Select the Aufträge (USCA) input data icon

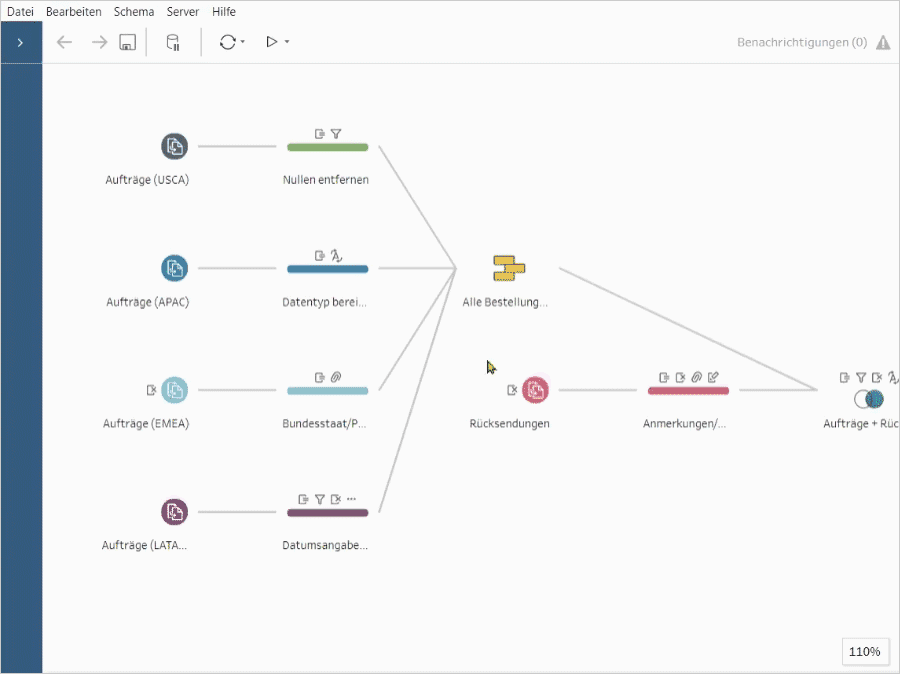174,145
